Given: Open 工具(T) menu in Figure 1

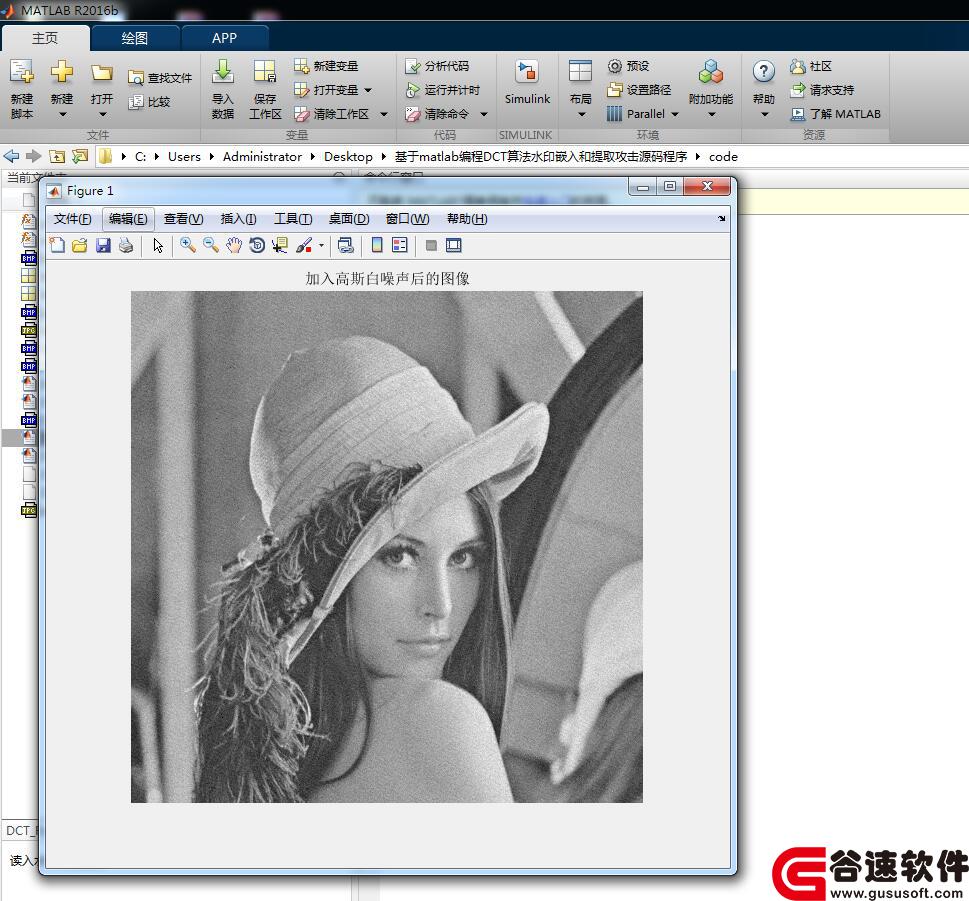Looking at the screenshot, I should pos(293,219).
